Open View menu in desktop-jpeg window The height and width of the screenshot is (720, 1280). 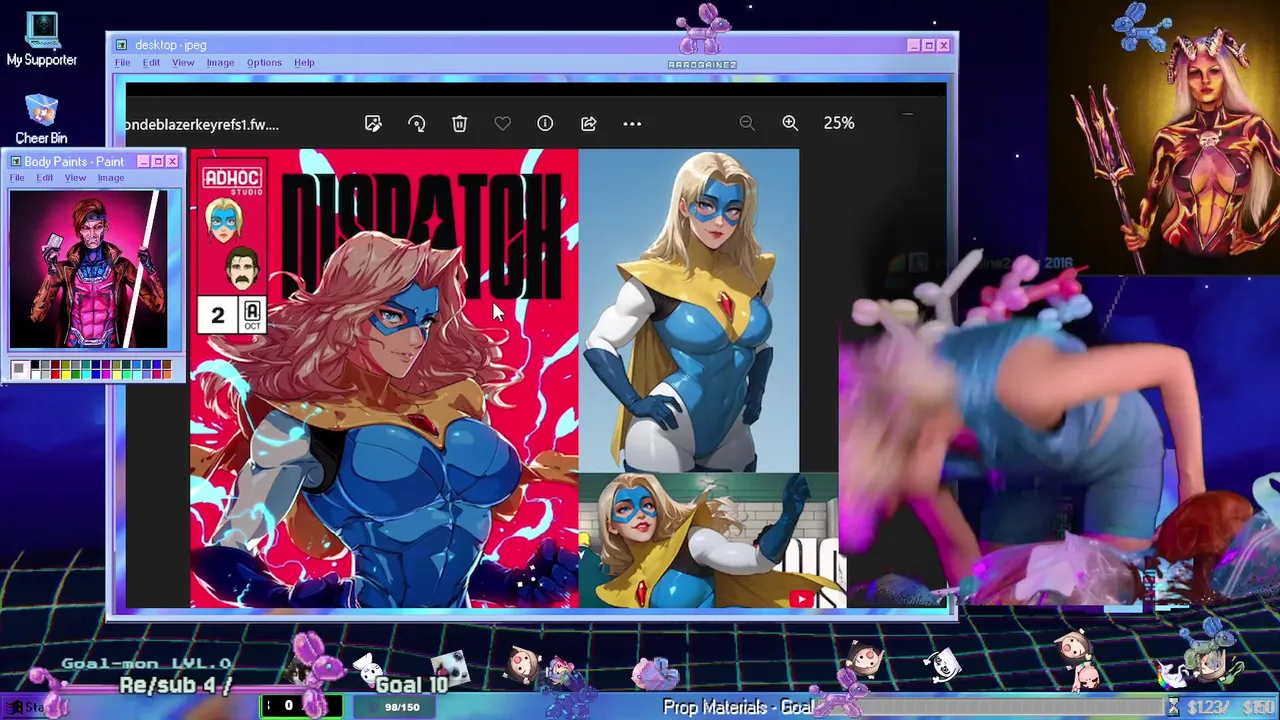click(x=183, y=62)
